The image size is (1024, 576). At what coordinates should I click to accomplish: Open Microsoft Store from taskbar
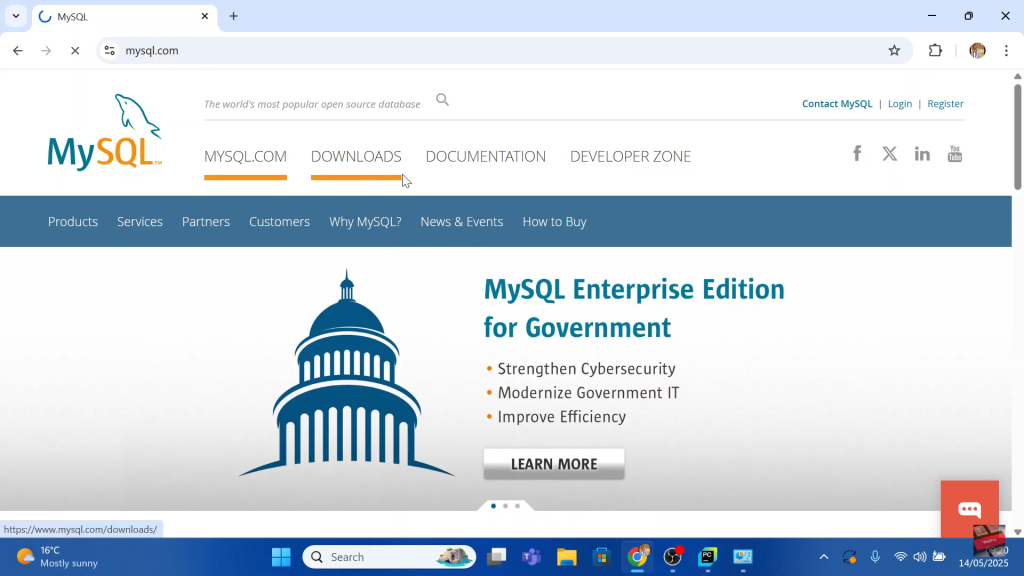click(x=601, y=557)
